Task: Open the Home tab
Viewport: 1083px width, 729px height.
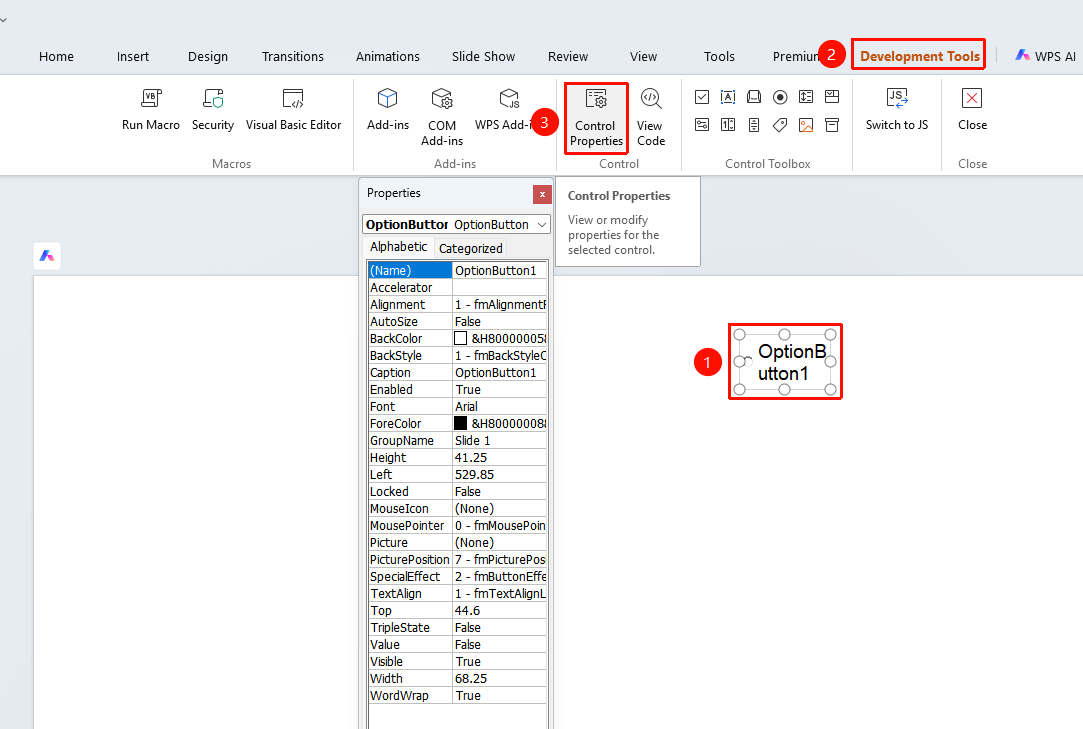Action: pos(57,57)
